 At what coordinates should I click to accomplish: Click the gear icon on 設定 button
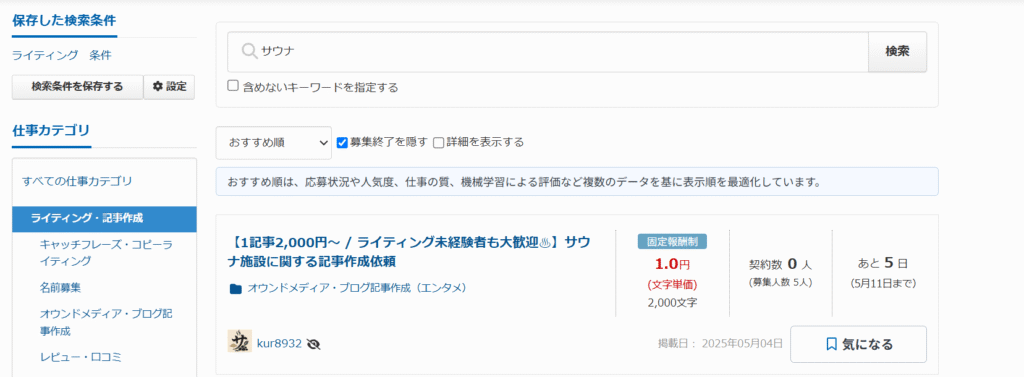[157, 86]
